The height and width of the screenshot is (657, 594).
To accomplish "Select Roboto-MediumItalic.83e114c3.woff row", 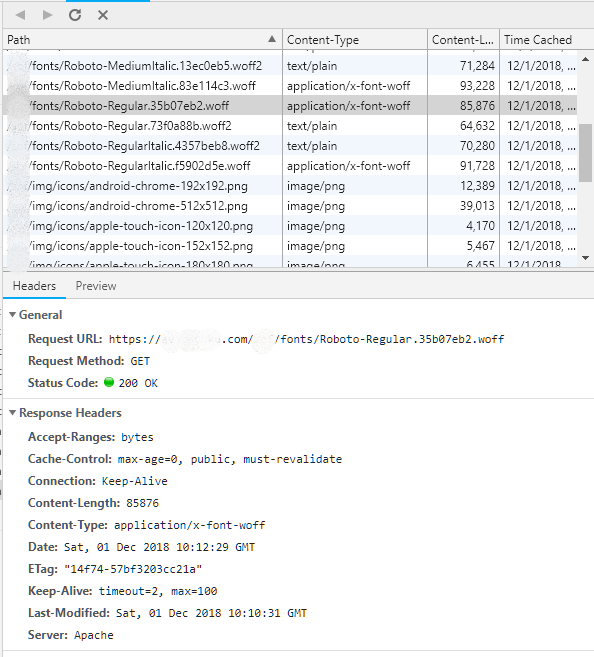I will tap(290, 86).
